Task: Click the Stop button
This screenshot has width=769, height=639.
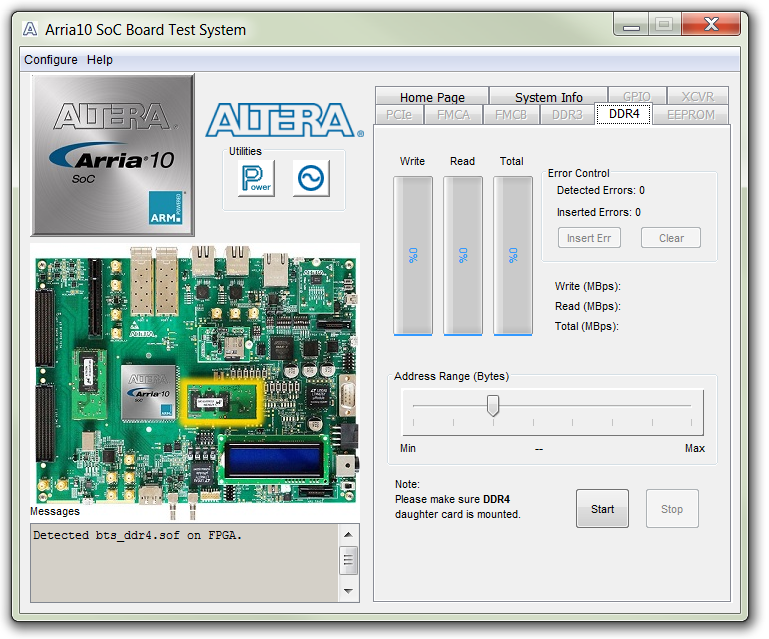Action: point(672,509)
